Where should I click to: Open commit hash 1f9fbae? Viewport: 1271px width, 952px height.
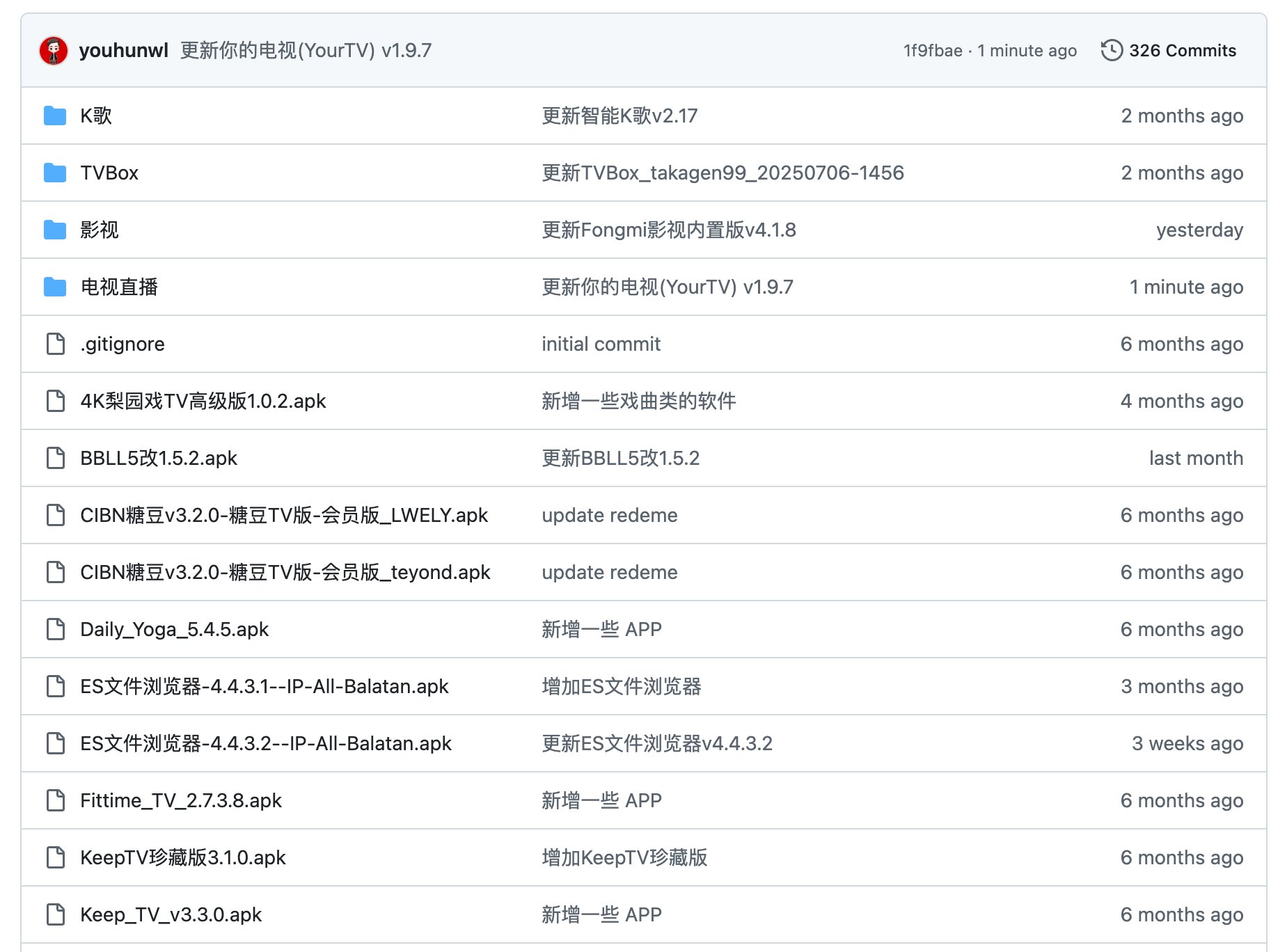pyautogui.click(x=932, y=51)
